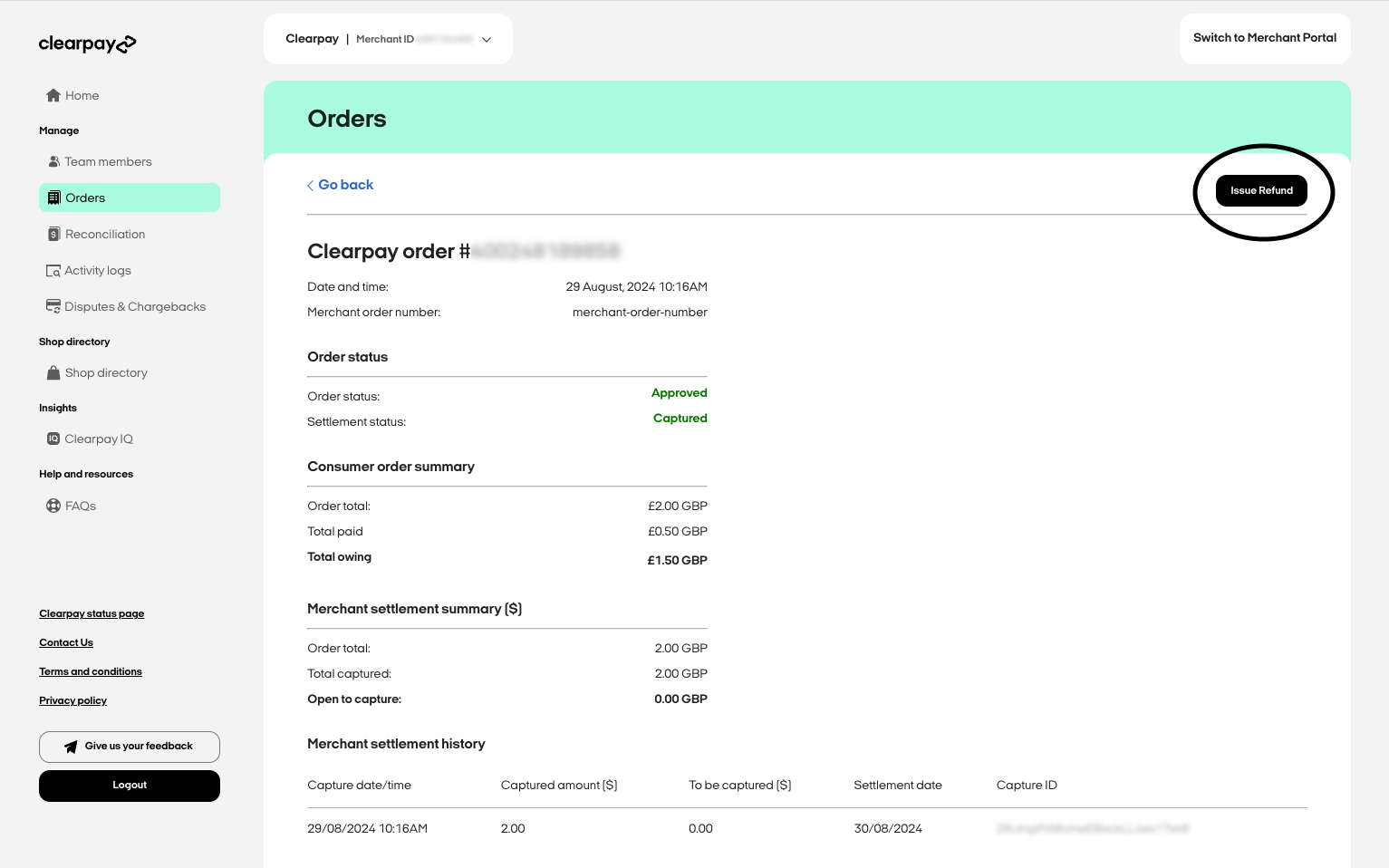This screenshot has width=1389, height=868.
Task: Click the Clearpay IQ icon
Action: pos(53,439)
